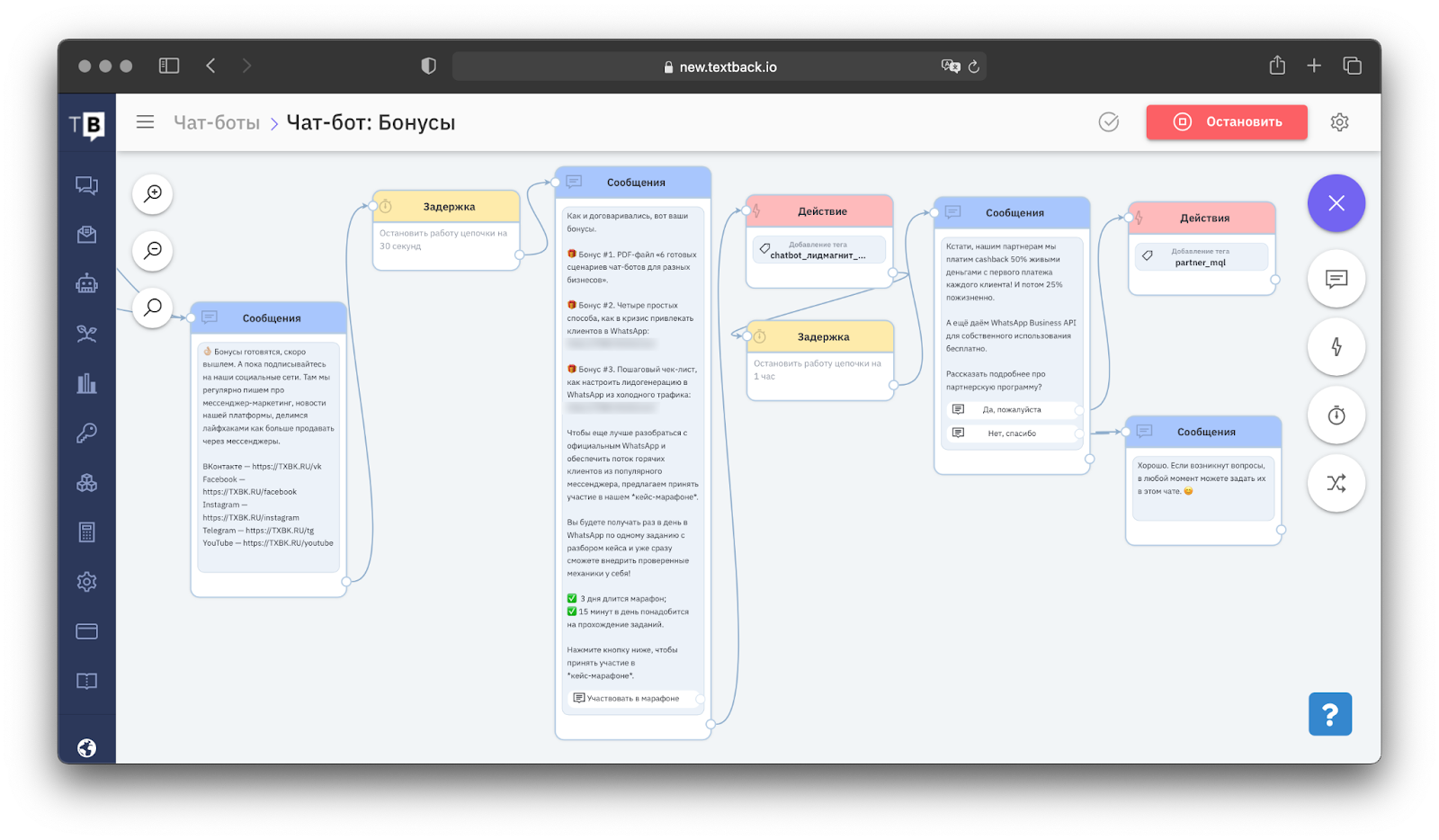Select the Да, пожалуйста reply button
The width and height of the screenshot is (1439, 840).
(1012, 410)
